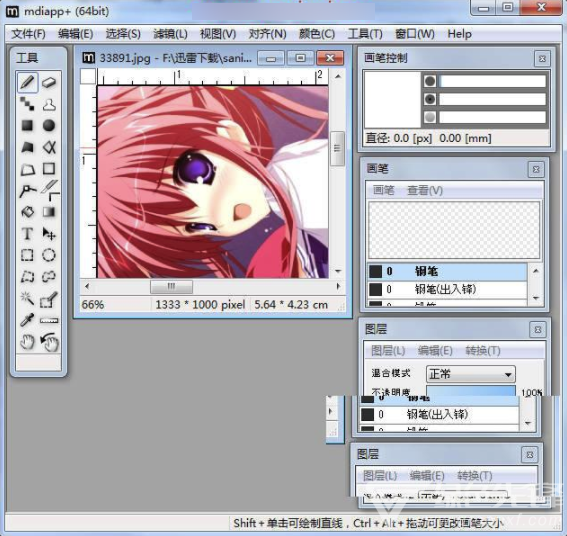567x536 pixels.
Task: Select the filled curve shape tool
Action: [49, 147]
